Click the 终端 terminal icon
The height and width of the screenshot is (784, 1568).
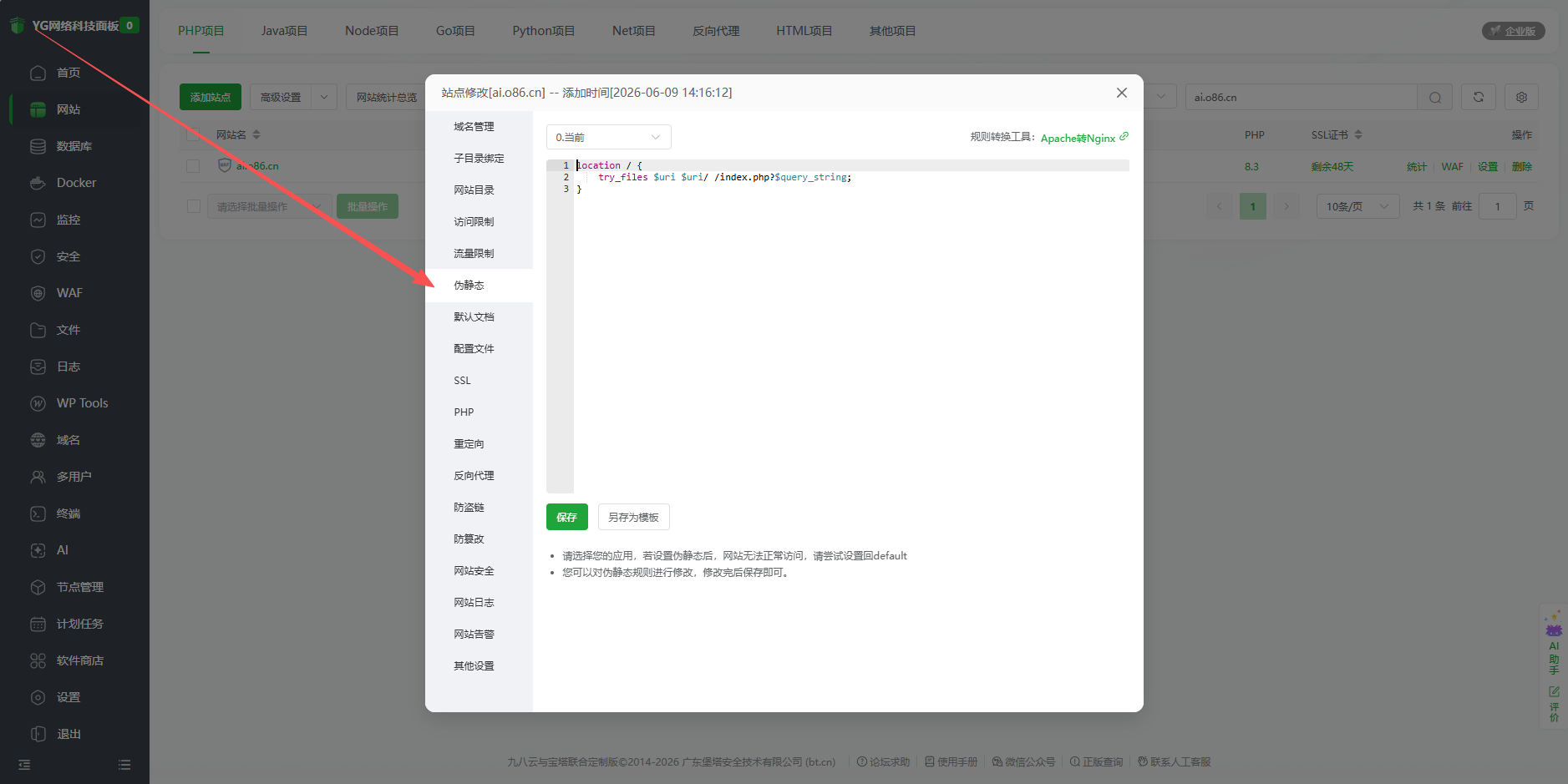click(x=38, y=513)
